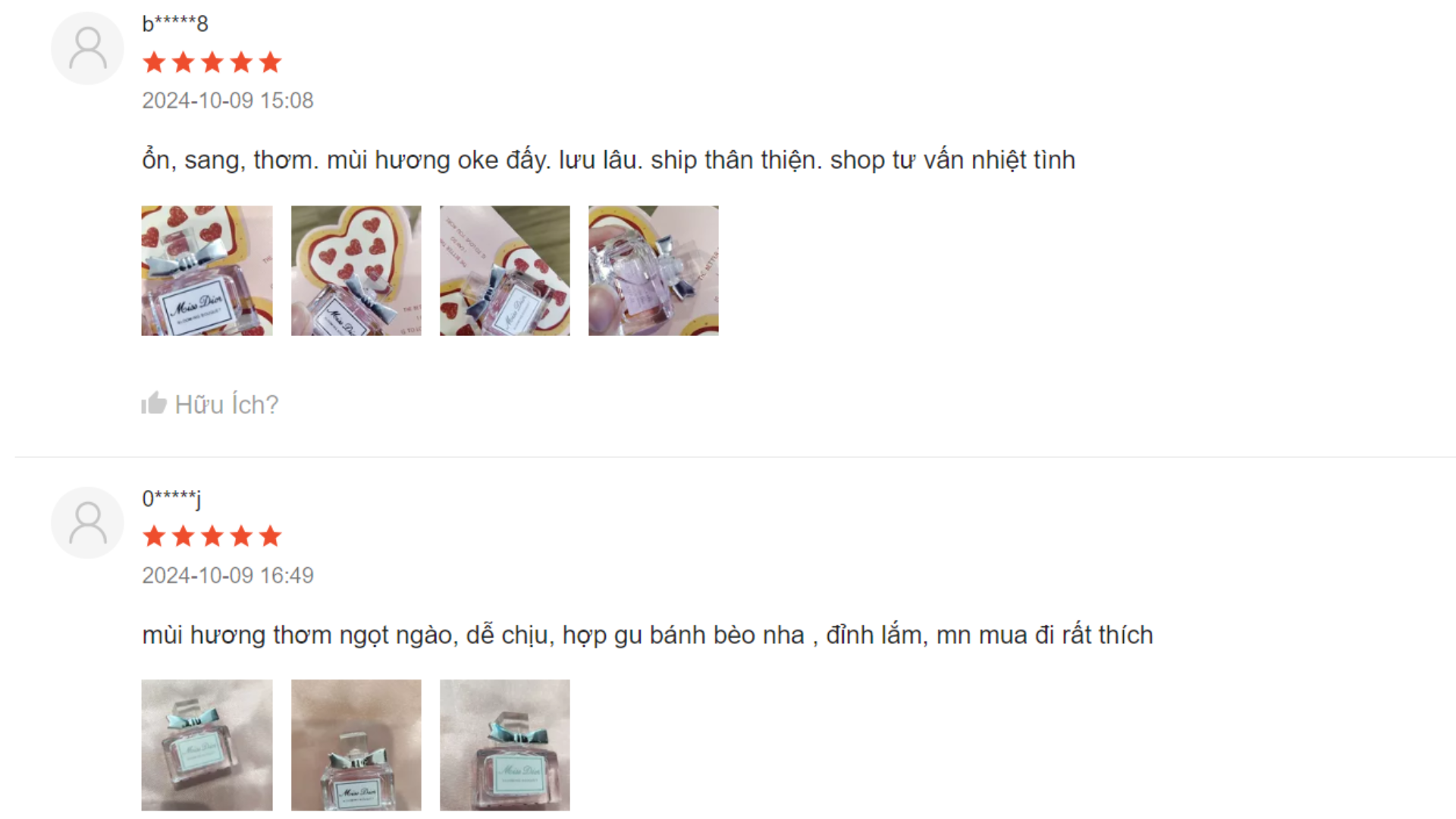This screenshot has width=1456, height=819.
Task: Click the third star of 0*****j's rating
Action: click(x=212, y=537)
